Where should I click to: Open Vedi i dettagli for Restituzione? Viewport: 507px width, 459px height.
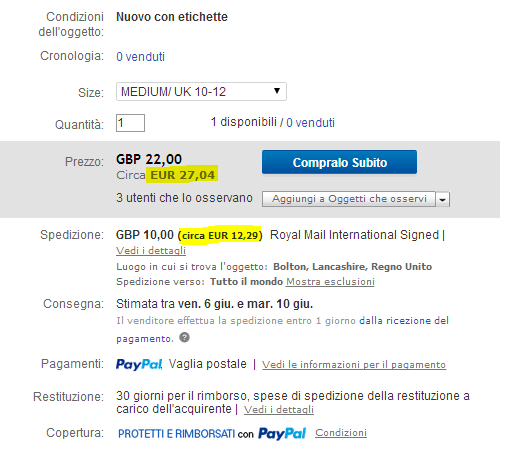279,409
